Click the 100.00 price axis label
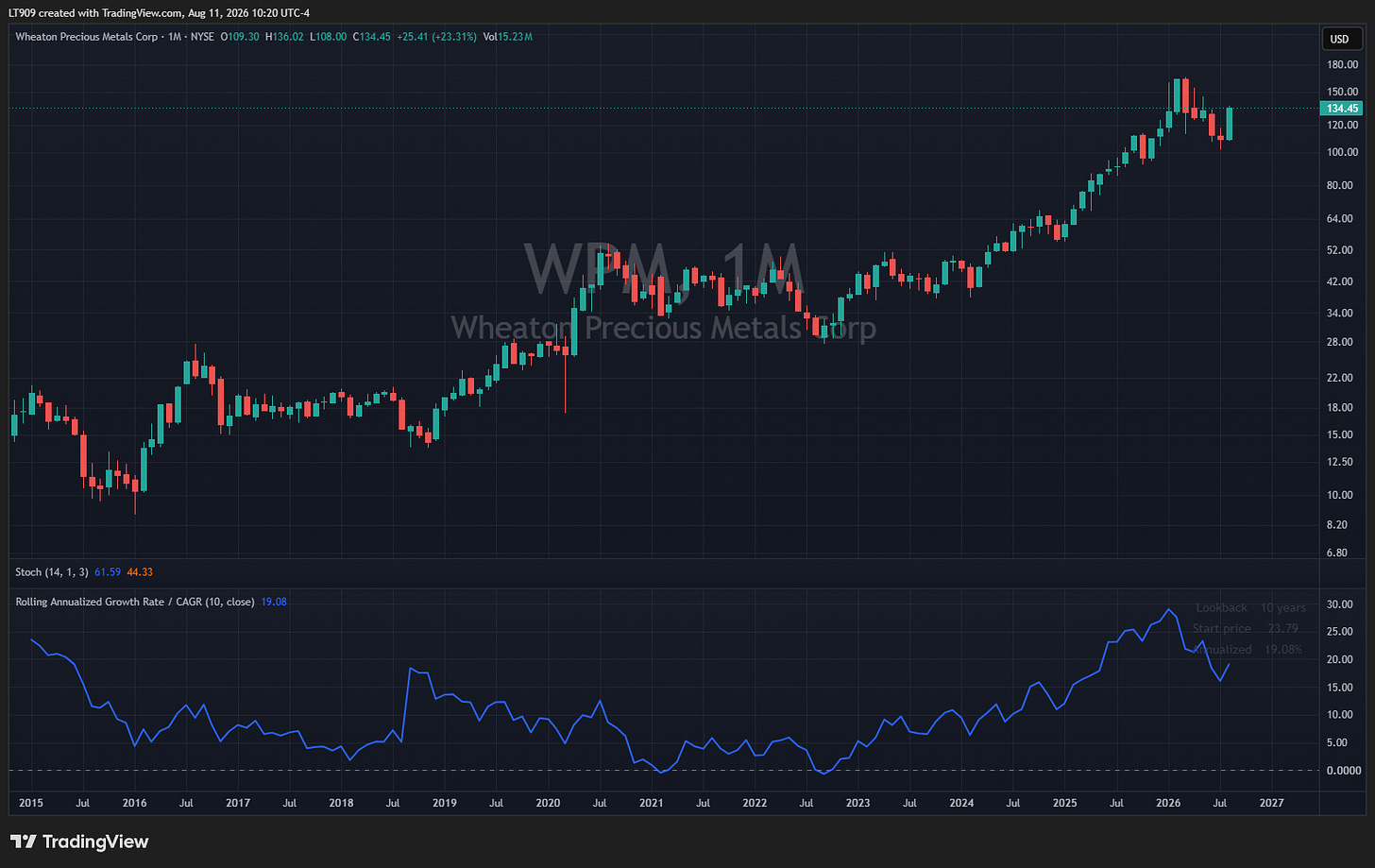The height and width of the screenshot is (868, 1375). (x=1342, y=152)
